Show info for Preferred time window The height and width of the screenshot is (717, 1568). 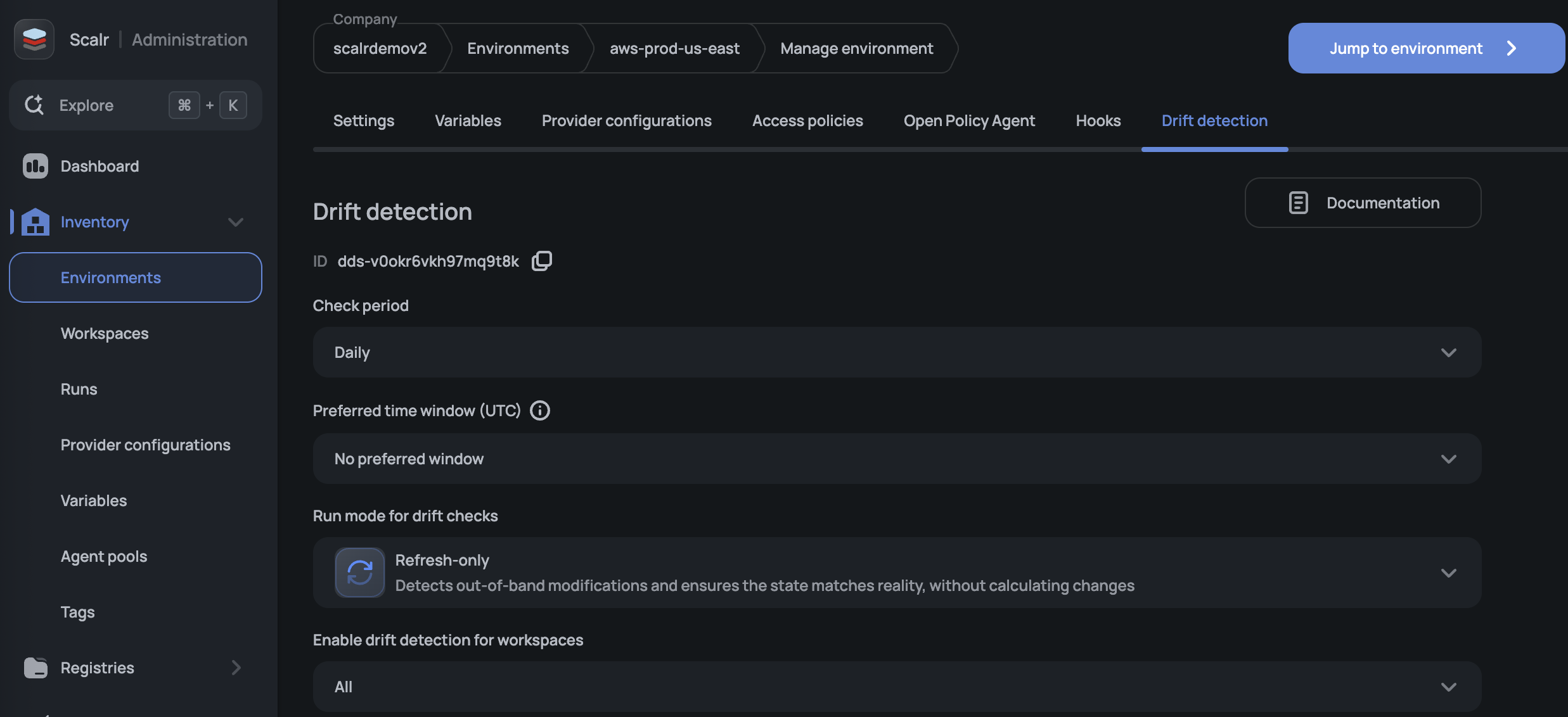click(540, 410)
